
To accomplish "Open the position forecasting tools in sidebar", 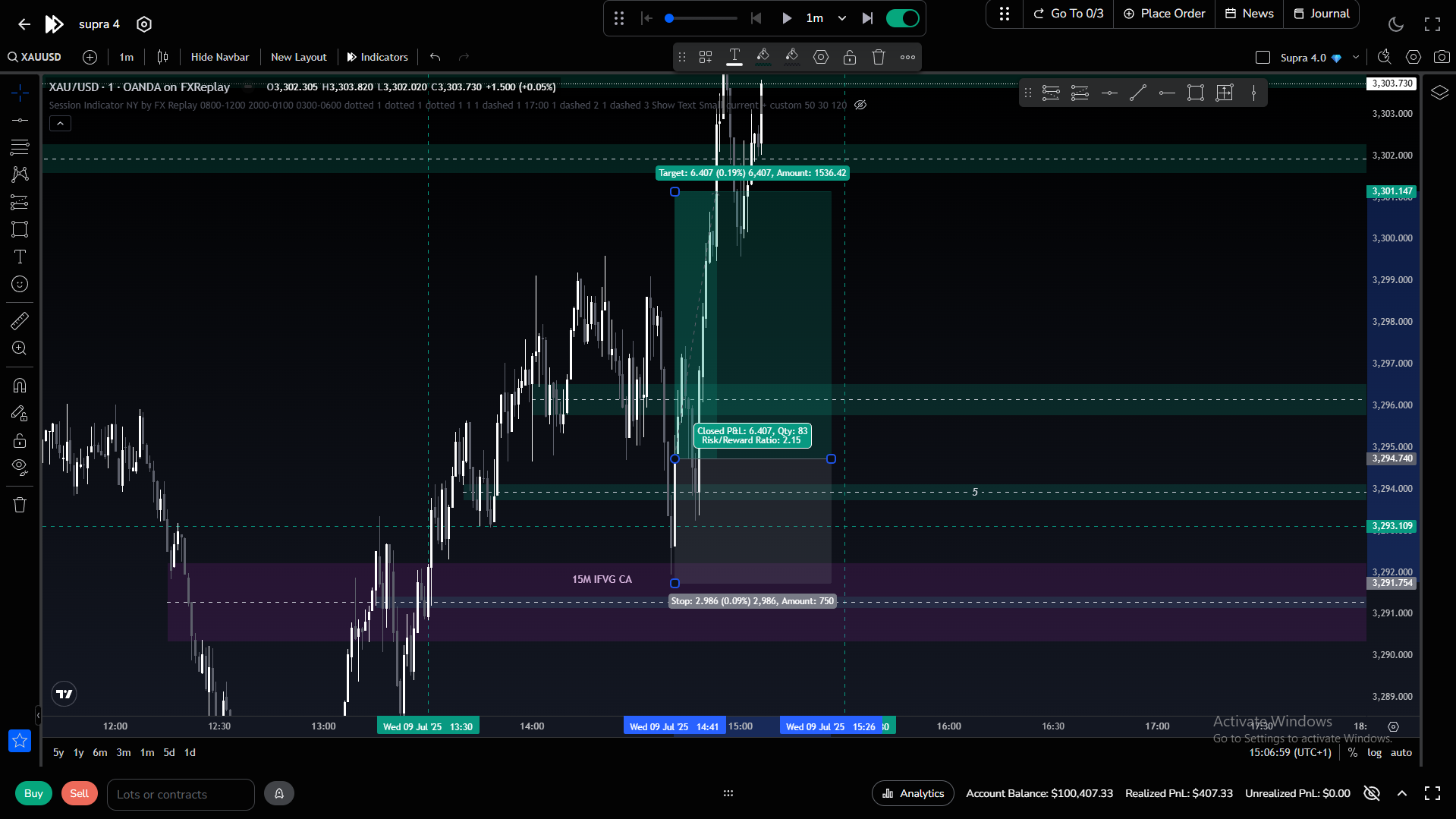I will coord(20,202).
